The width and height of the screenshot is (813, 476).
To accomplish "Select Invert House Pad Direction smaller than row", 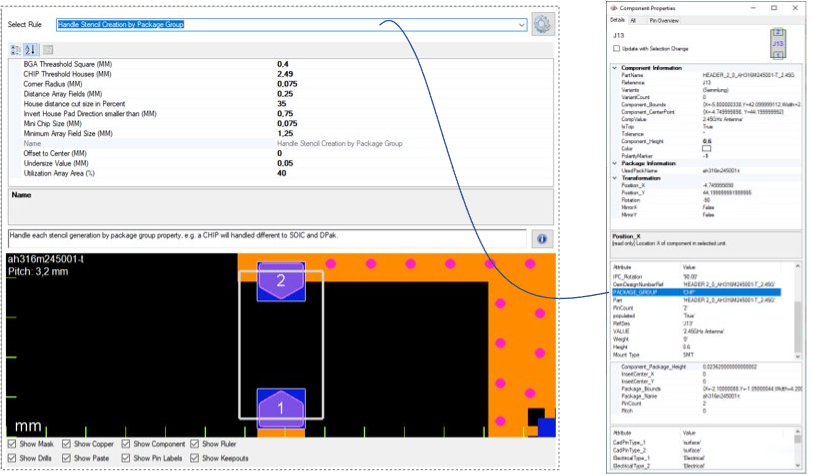I will coord(281,114).
